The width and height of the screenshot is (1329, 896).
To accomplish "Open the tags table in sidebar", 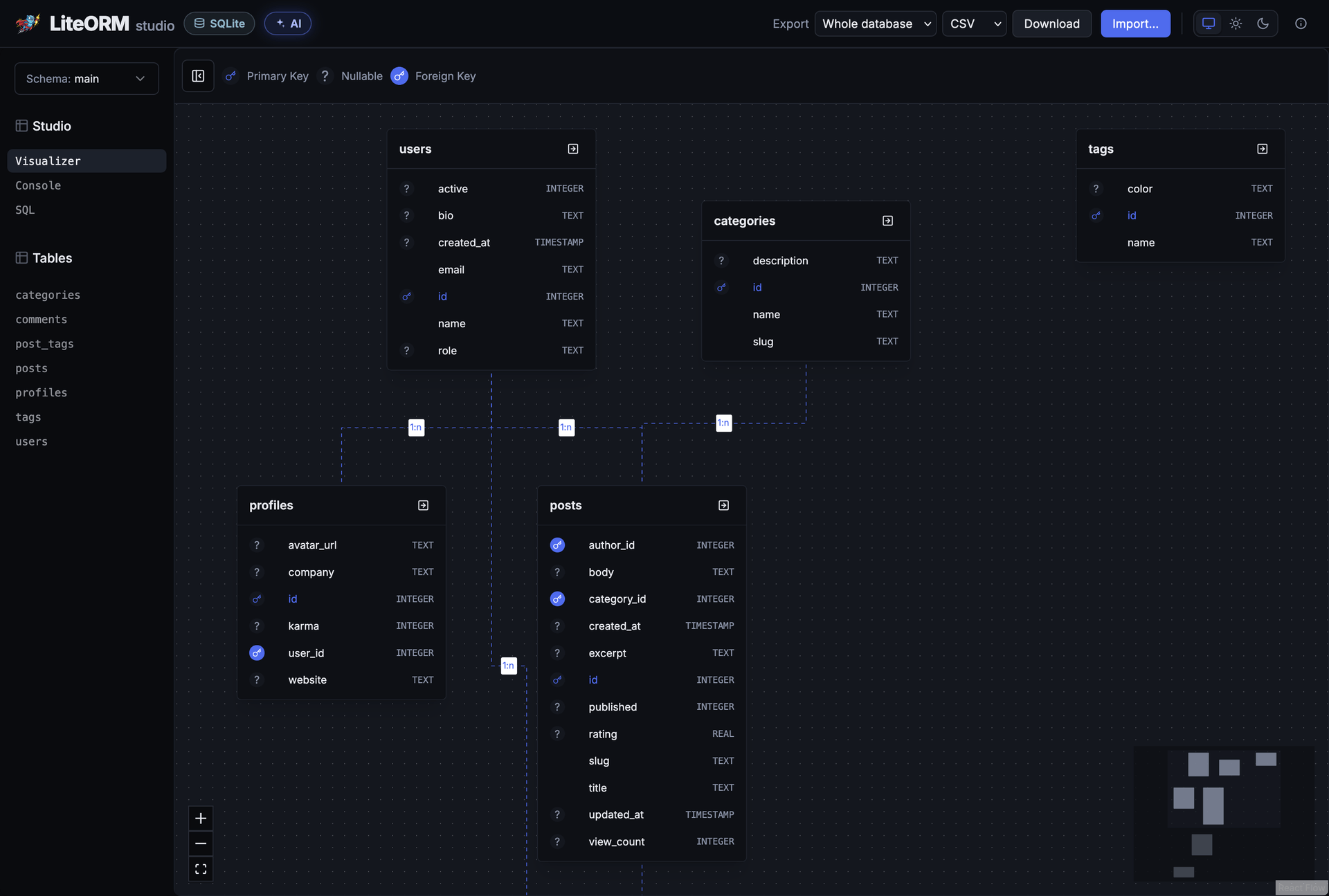I will point(28,417).
